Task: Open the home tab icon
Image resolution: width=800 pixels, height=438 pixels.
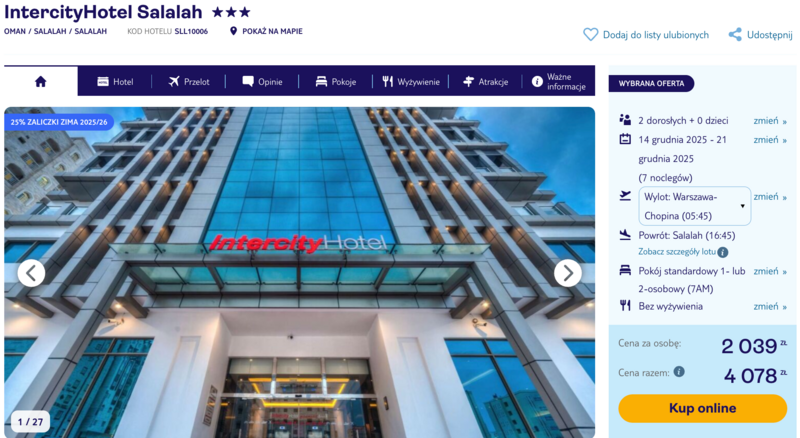Action: pos(41,81)
